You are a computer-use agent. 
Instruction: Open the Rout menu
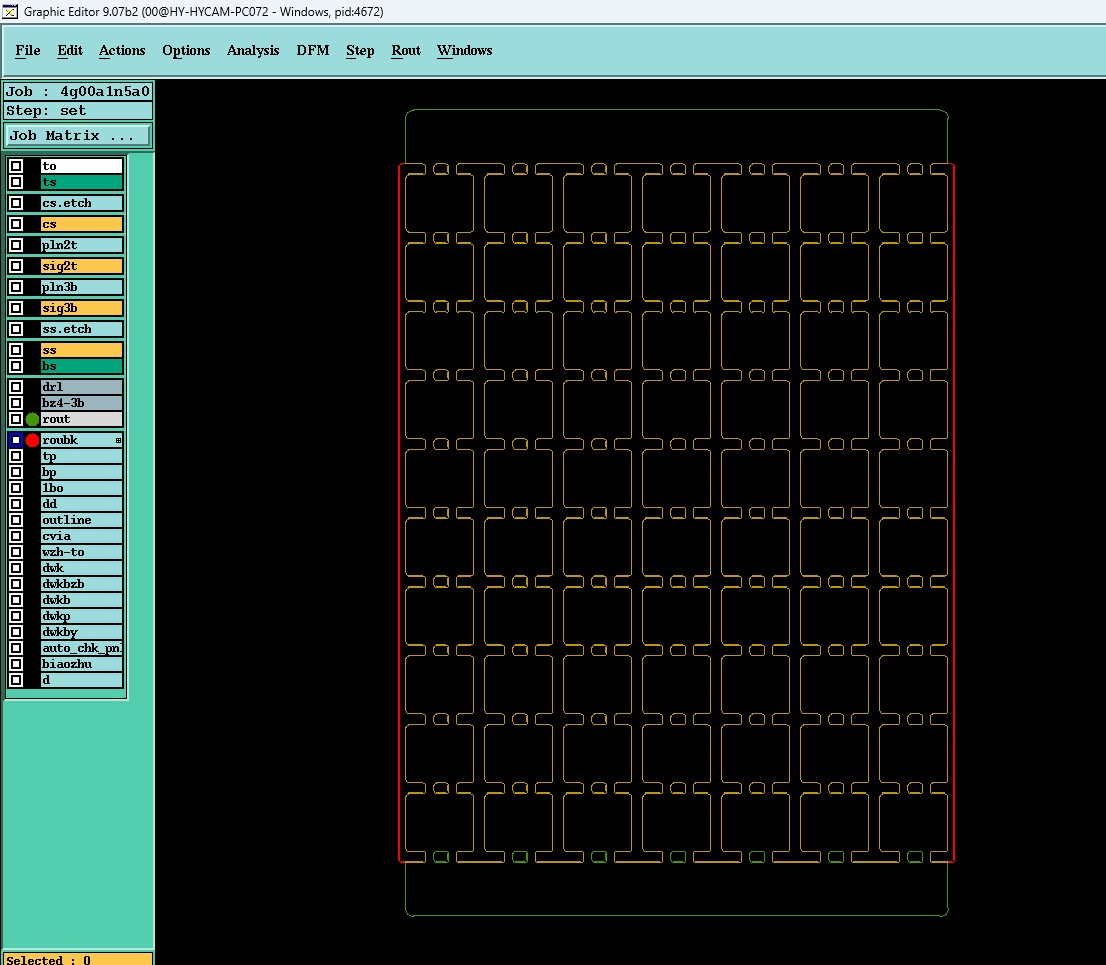pos(406,51)
